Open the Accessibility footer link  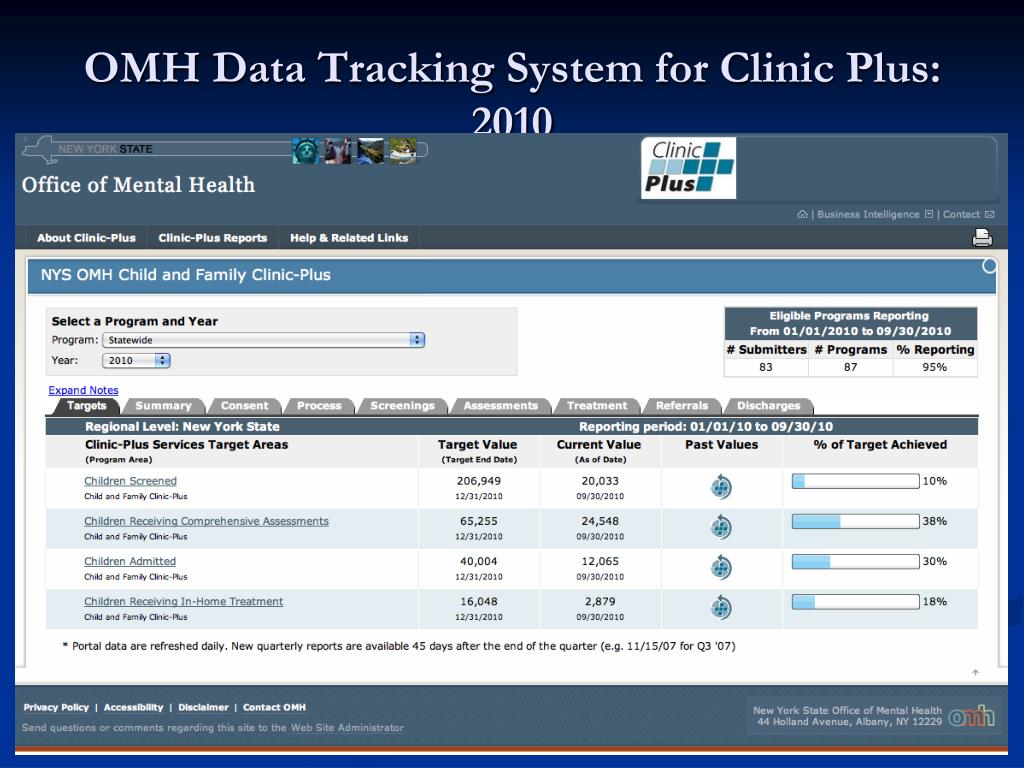(x=133, y=707)
